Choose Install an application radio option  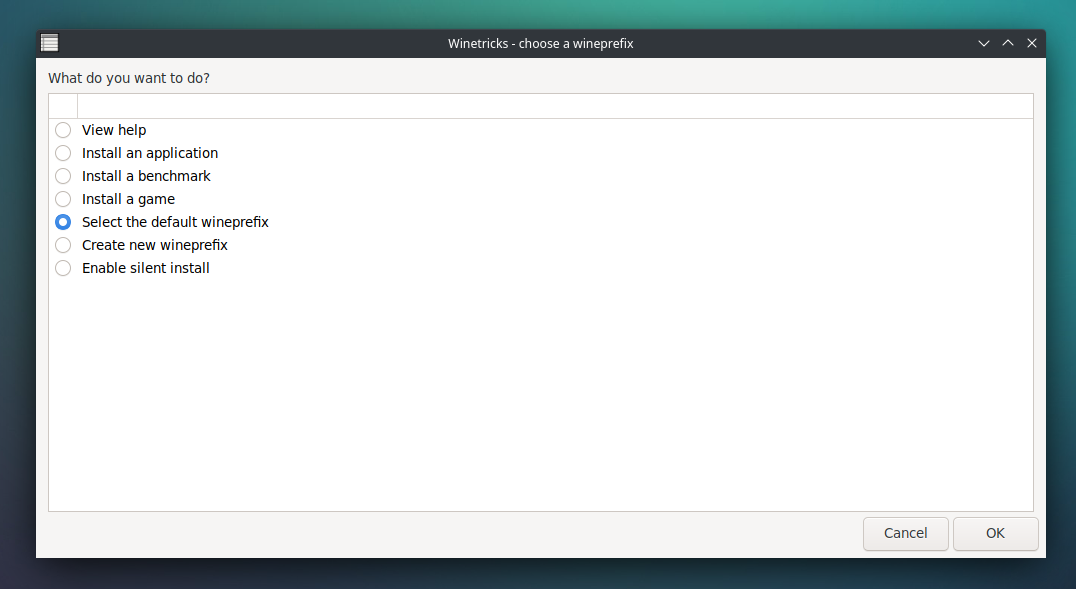(x=63, y=153)
